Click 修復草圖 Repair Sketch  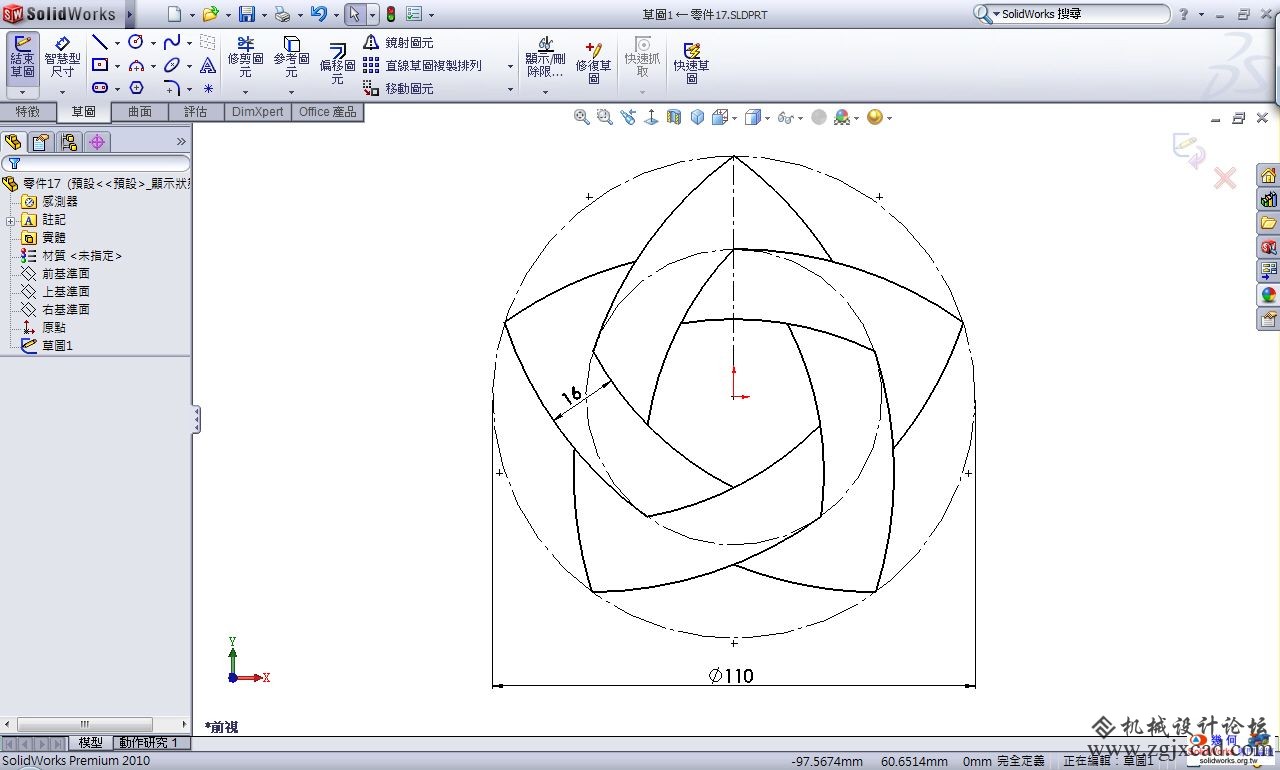click(593, 62)
